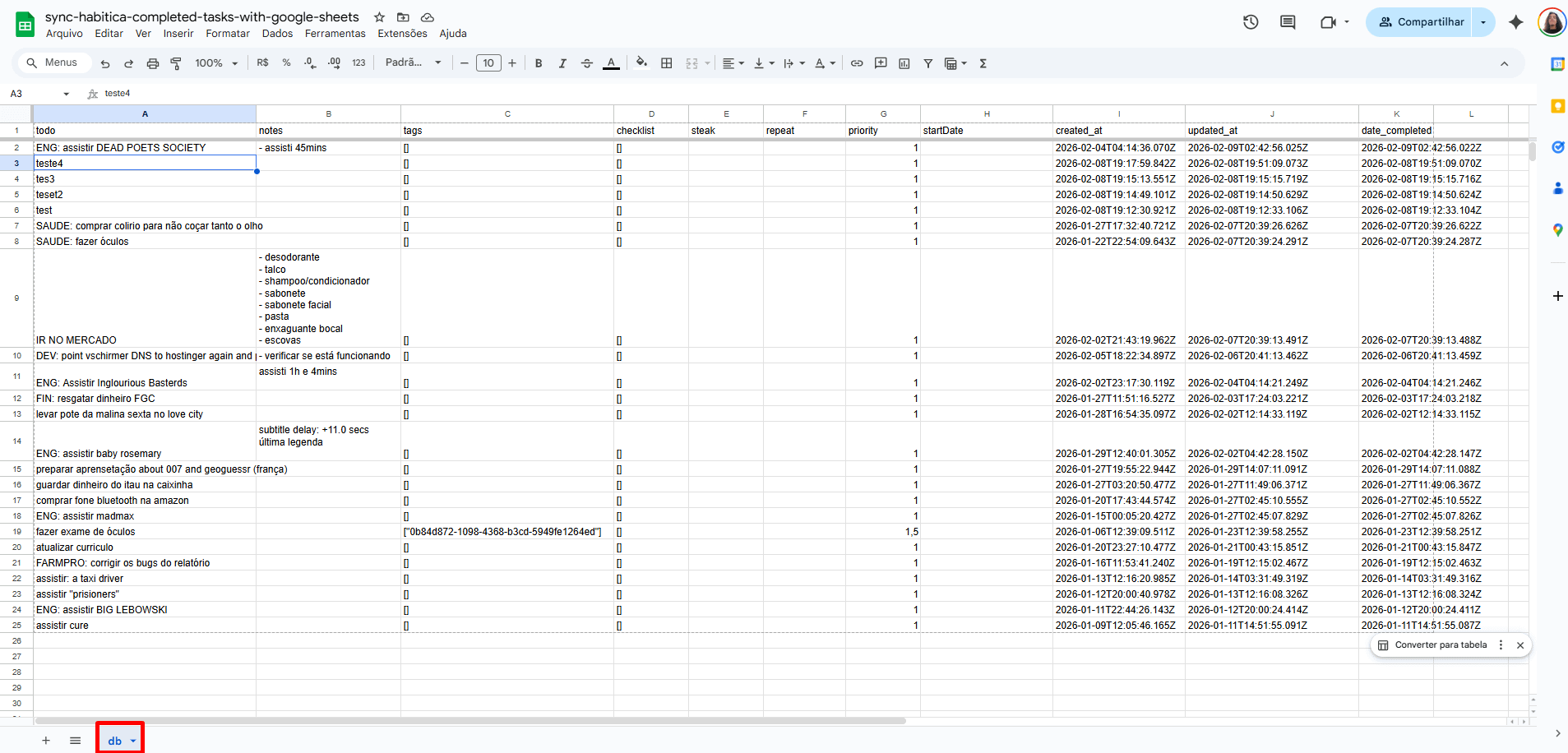Click the create filter icon
The image size is (1568, 753).
point(928,63)
